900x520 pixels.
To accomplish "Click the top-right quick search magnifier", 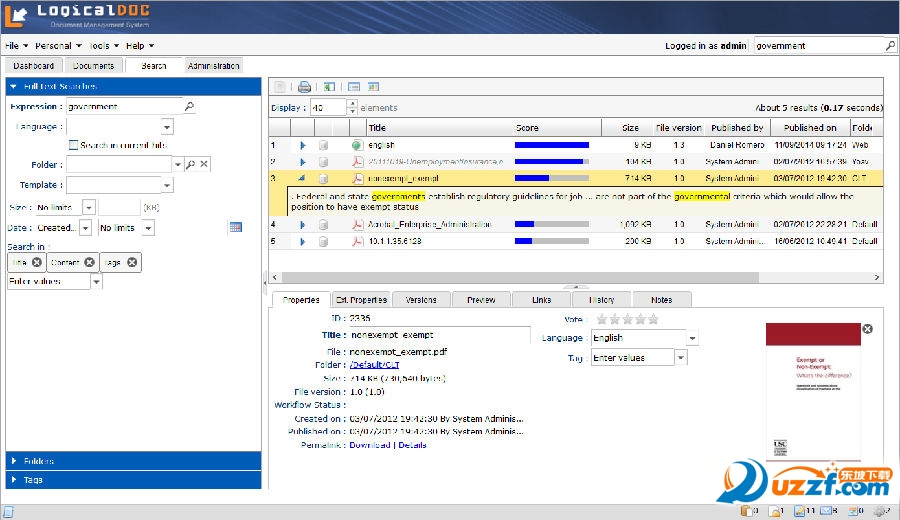I will pos(890,46).
